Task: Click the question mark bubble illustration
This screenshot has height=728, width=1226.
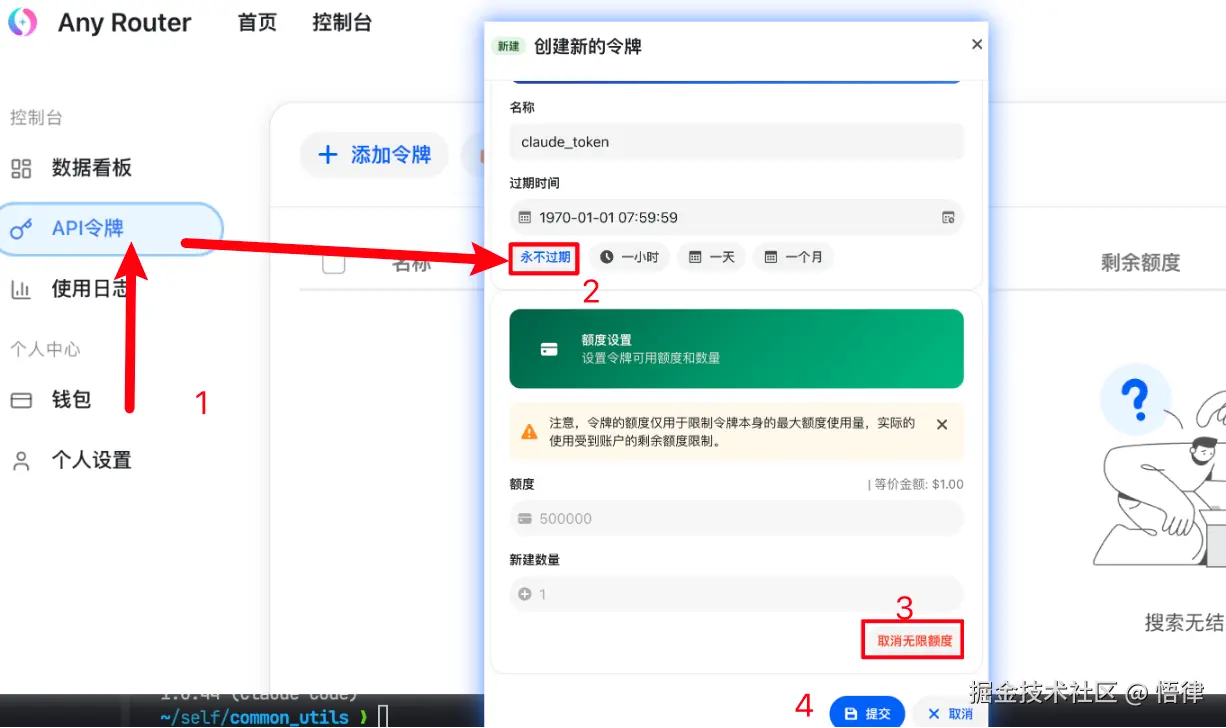Action: tap(1135, 398)
